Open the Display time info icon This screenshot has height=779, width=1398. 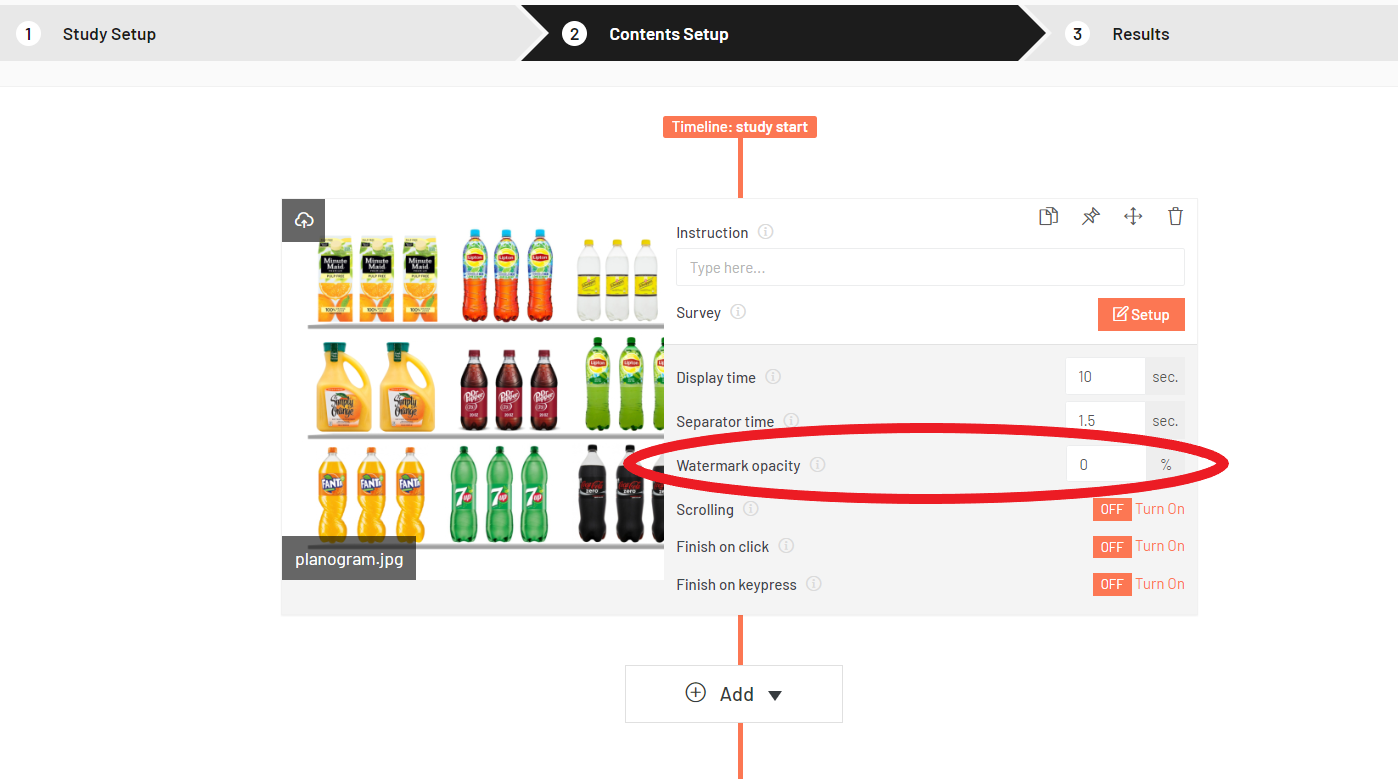(x=773, y=377)
